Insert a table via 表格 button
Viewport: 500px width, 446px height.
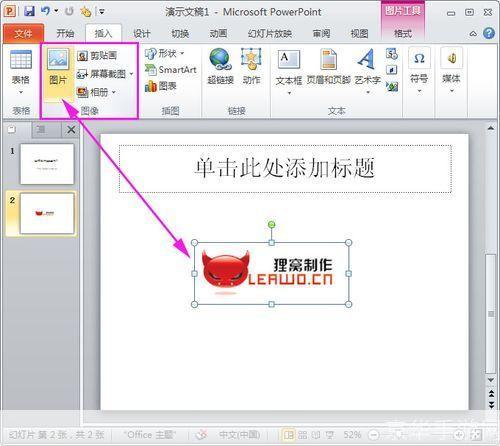click(21, 72)
